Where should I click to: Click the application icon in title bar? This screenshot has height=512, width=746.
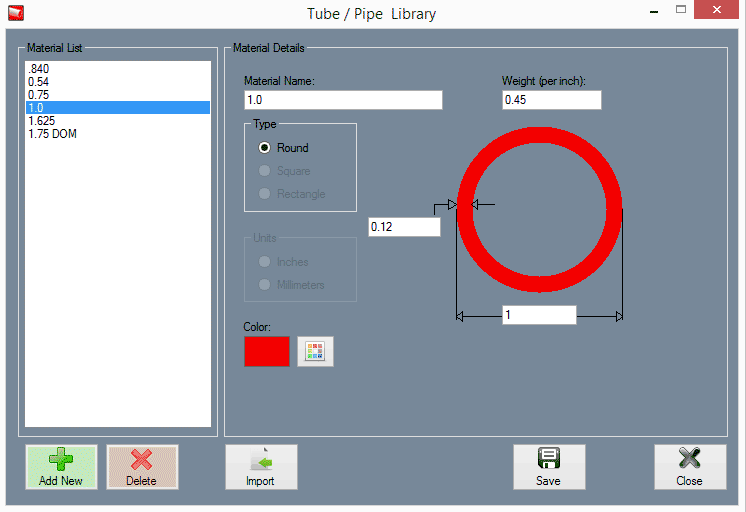coord(15,14)
